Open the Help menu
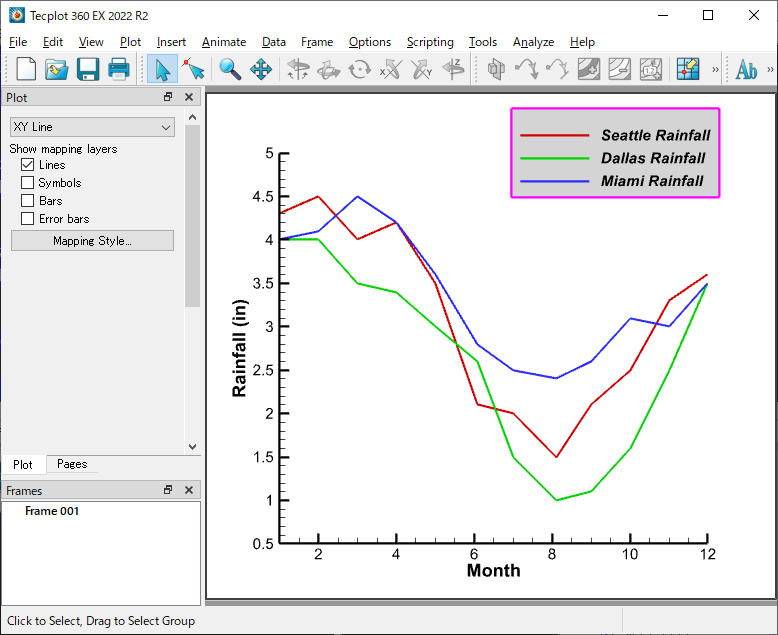The height and width of the screenshot is (635, 778). coord(582,42)
